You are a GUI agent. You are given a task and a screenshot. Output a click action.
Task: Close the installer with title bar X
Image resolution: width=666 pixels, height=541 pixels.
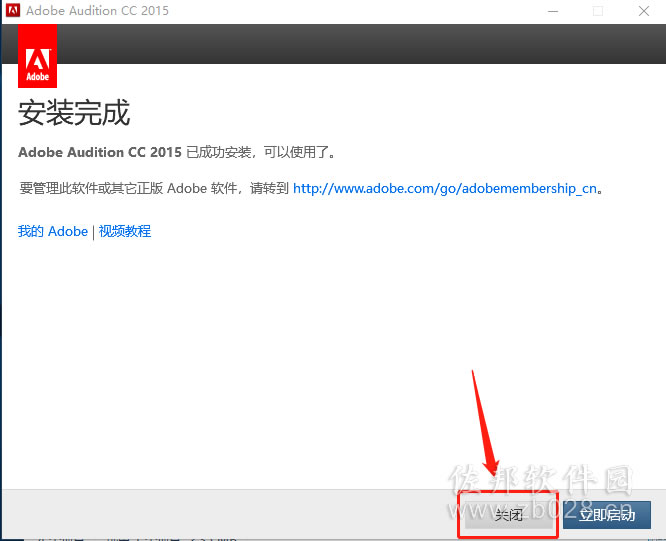[644, 11]
